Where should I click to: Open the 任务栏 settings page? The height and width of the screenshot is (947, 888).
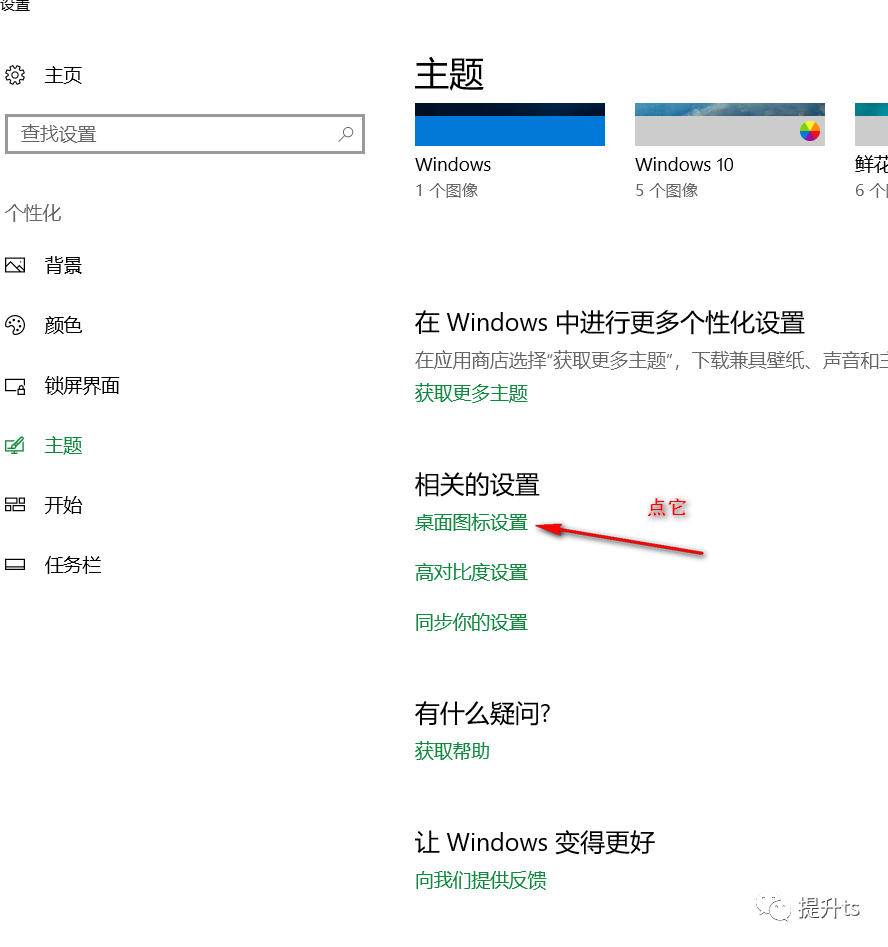(x=72, y=565)
